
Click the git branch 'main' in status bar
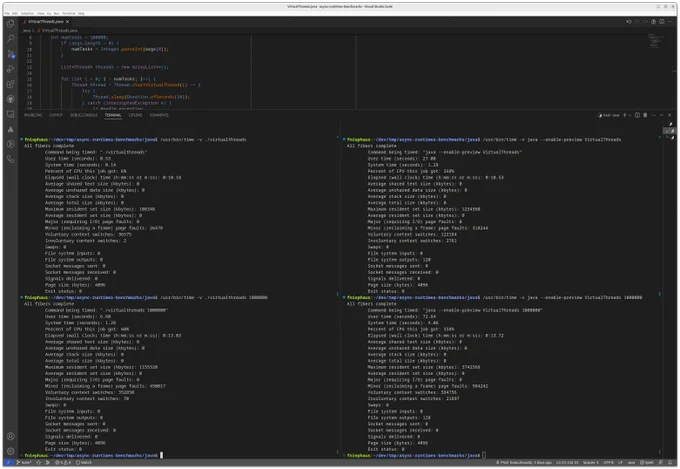(x=24, y=462)
